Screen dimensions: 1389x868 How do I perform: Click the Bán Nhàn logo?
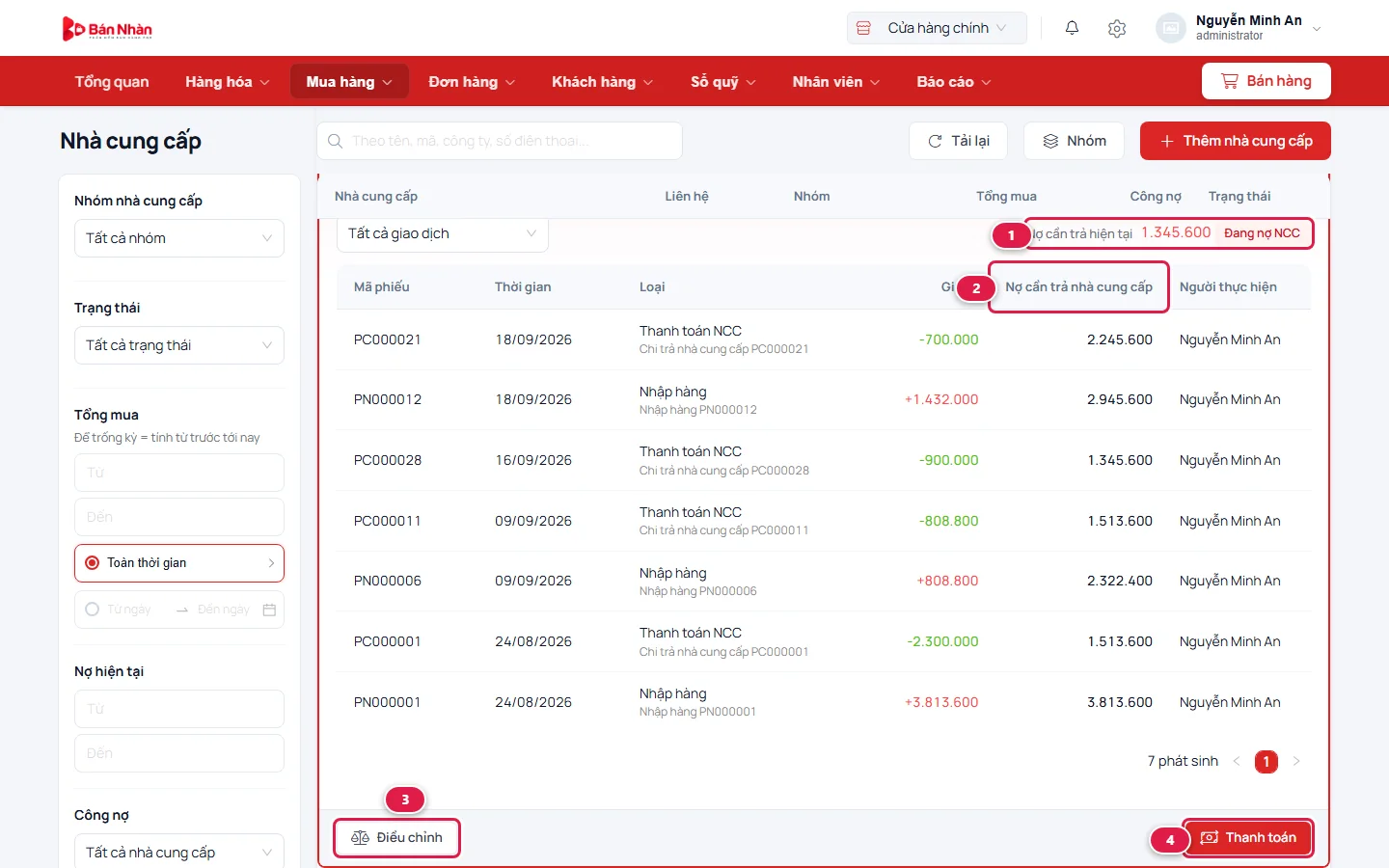click(107, 29)
